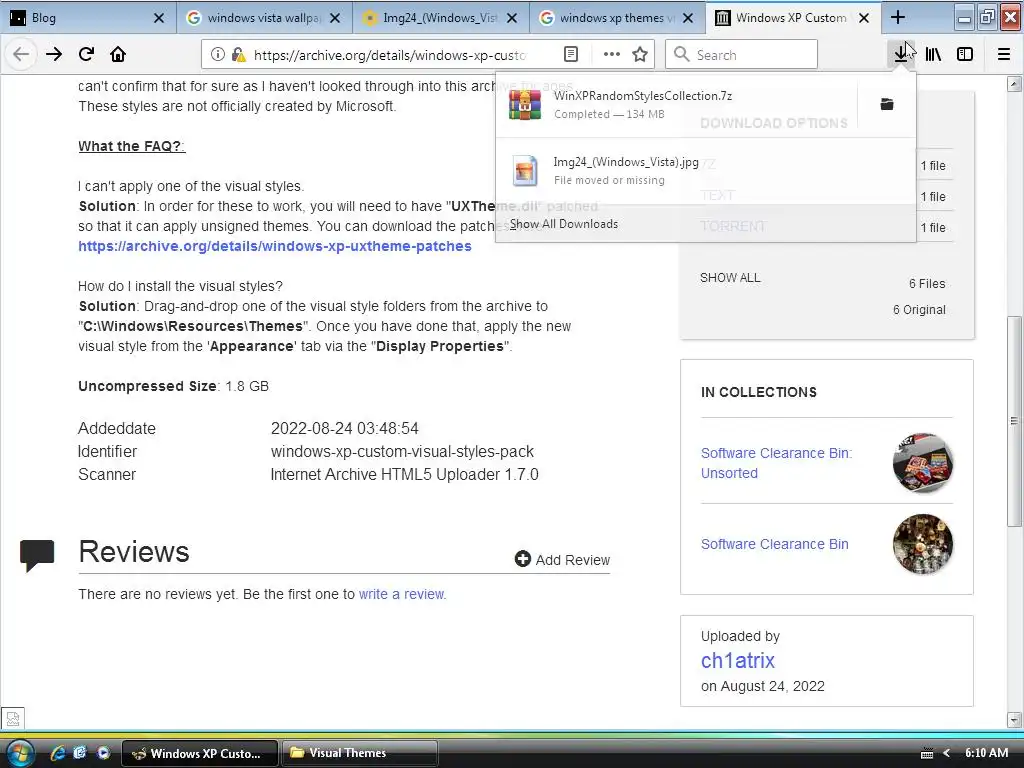
Task: Close the Img24_(Windows_Vista) tab
Action: 512,18
